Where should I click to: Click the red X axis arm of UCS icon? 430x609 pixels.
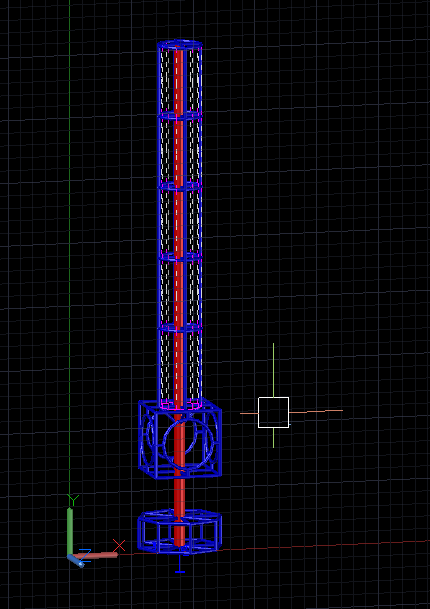pyautogui.click(x=97, y=555)
